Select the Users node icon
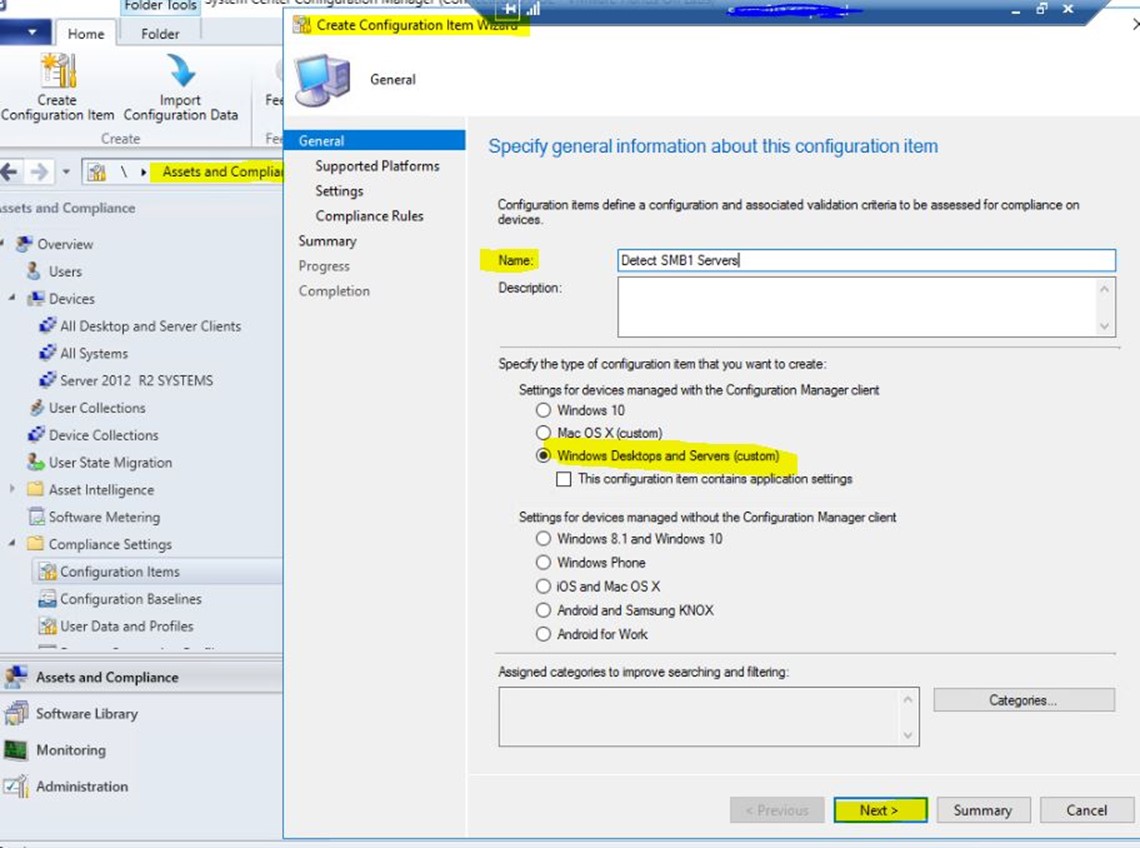 pos(34,271)
